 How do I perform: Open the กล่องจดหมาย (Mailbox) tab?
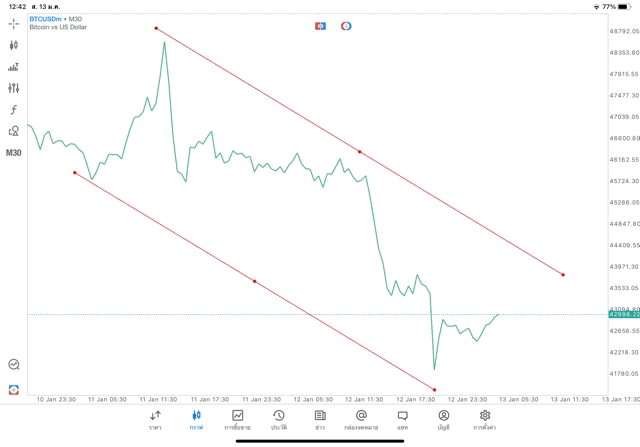click(x=361, y=419)
